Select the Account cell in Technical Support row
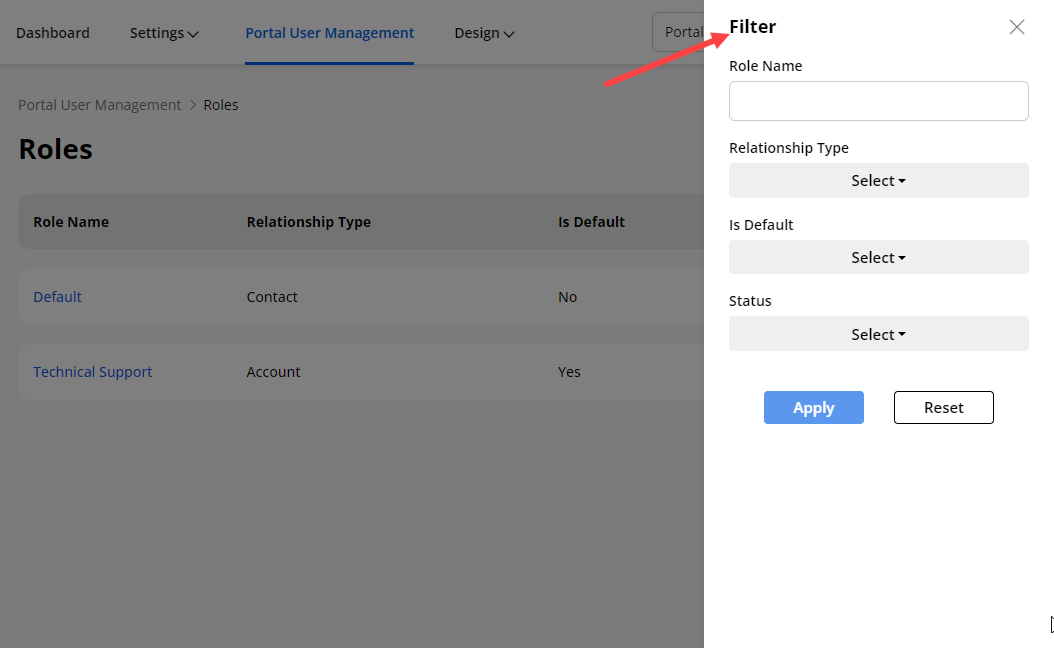 coord(273,372)
